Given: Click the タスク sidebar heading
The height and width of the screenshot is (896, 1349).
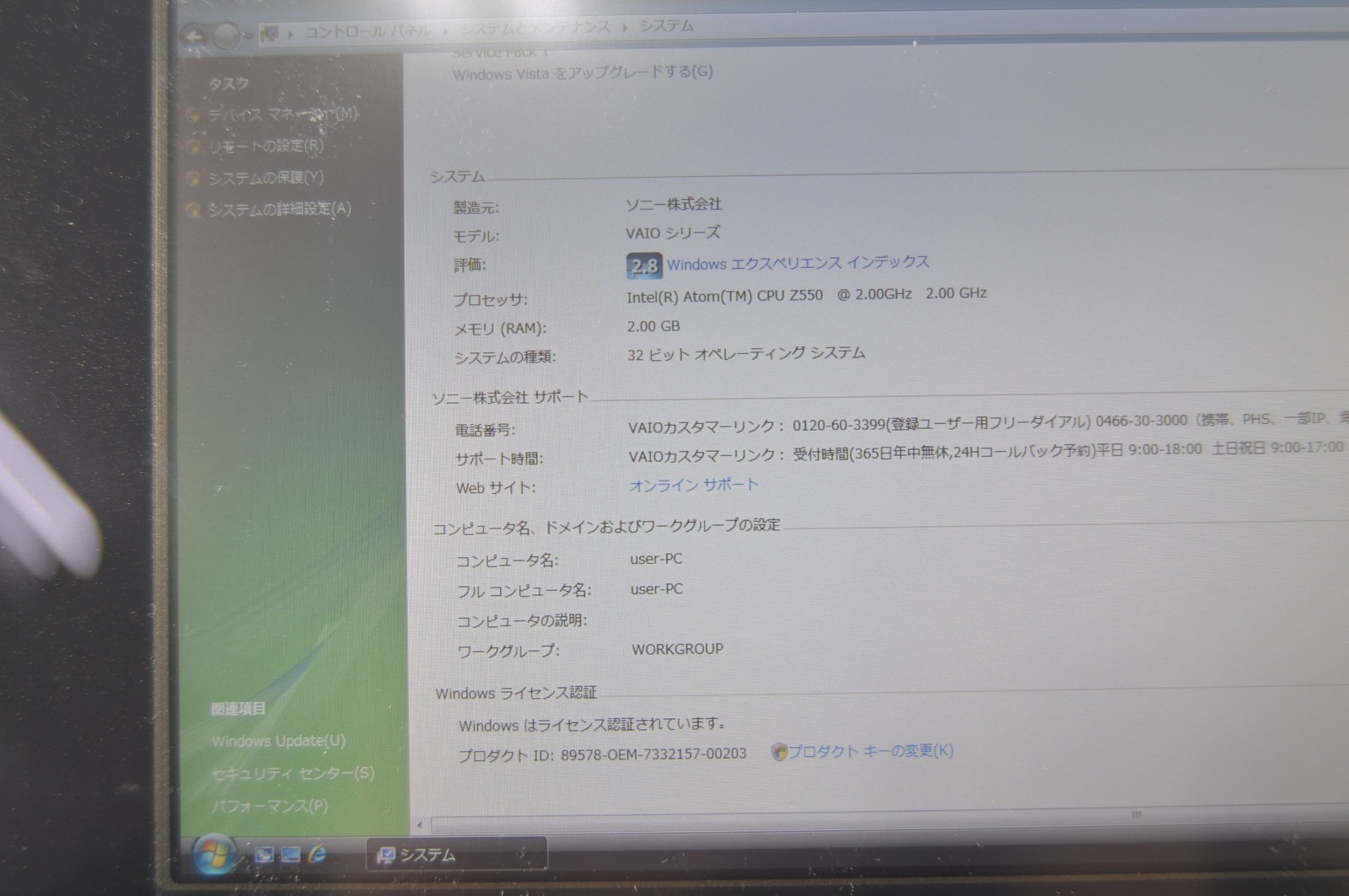Looking at the screenshot, I should pos(228,83).
